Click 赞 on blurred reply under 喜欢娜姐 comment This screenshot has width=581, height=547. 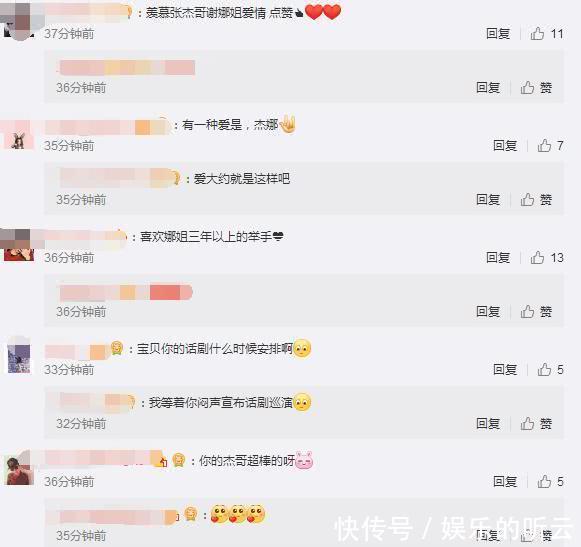coord(536,312)
